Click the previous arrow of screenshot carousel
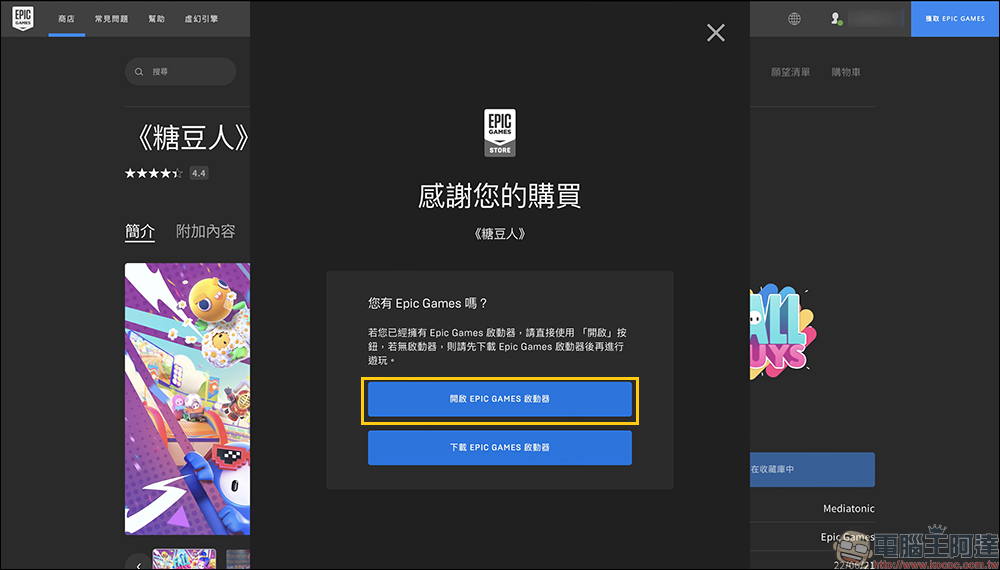 pyautogui.click(x=138, y=562)
